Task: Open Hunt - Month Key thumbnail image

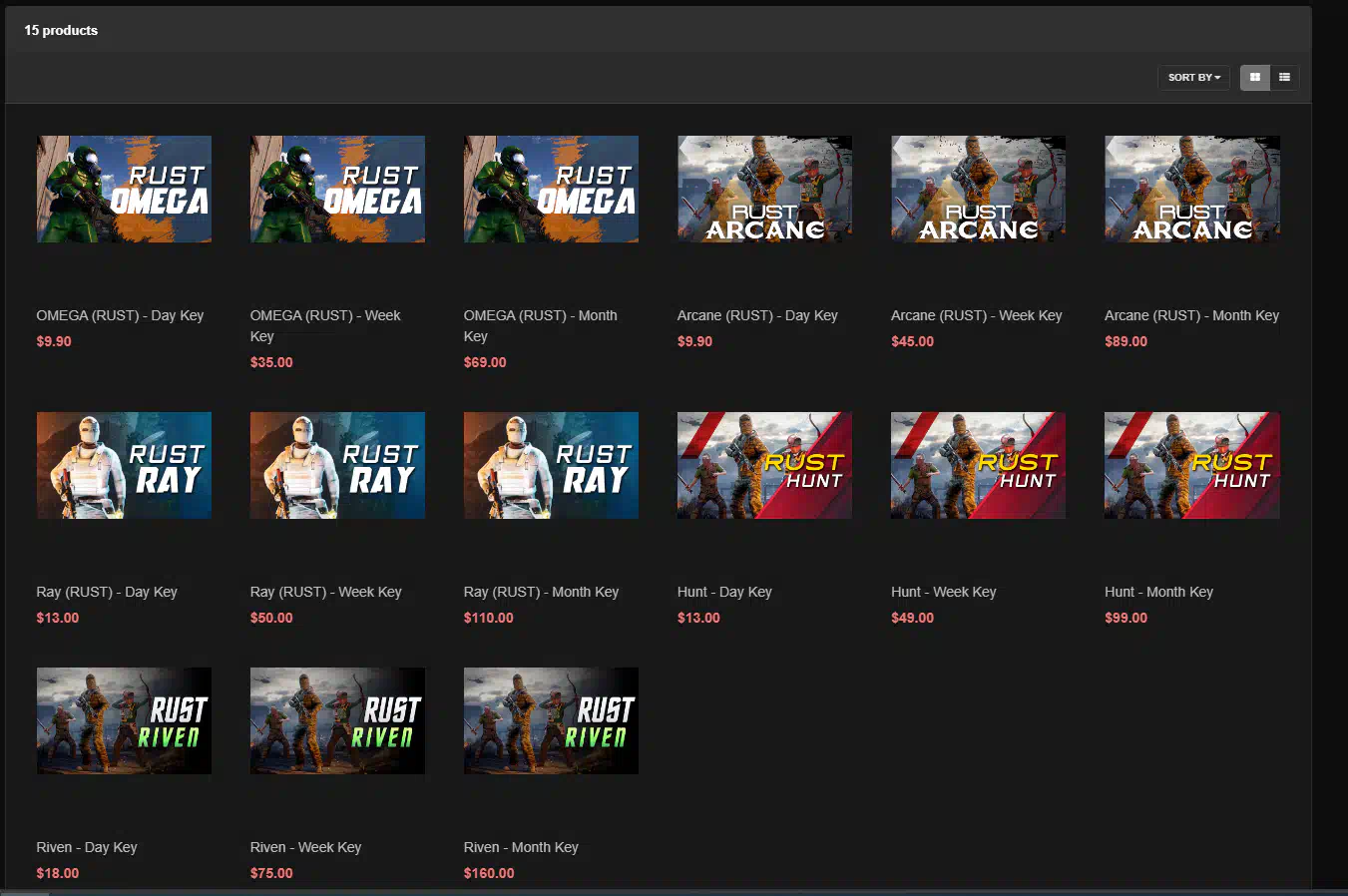Action: point(1192,465)
